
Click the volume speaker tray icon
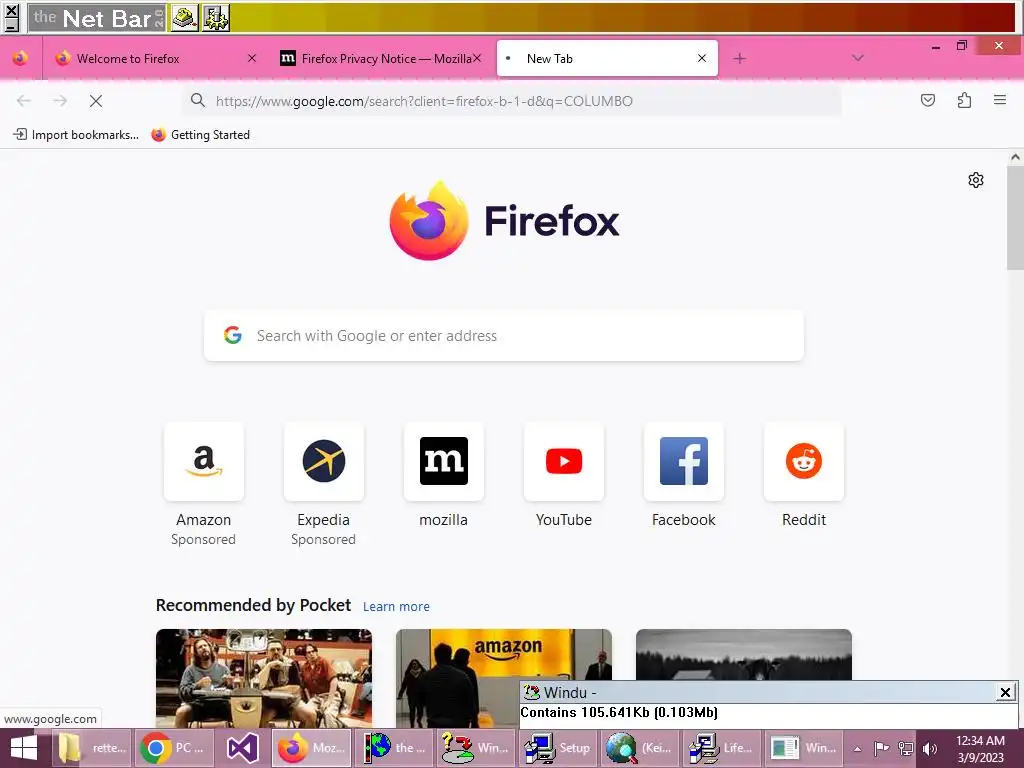(x=930, y=749)
